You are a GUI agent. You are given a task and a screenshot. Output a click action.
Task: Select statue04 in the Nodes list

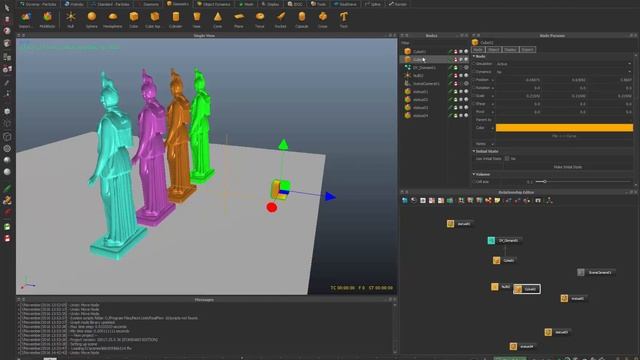pyautogui.click(x=420, y=116)
